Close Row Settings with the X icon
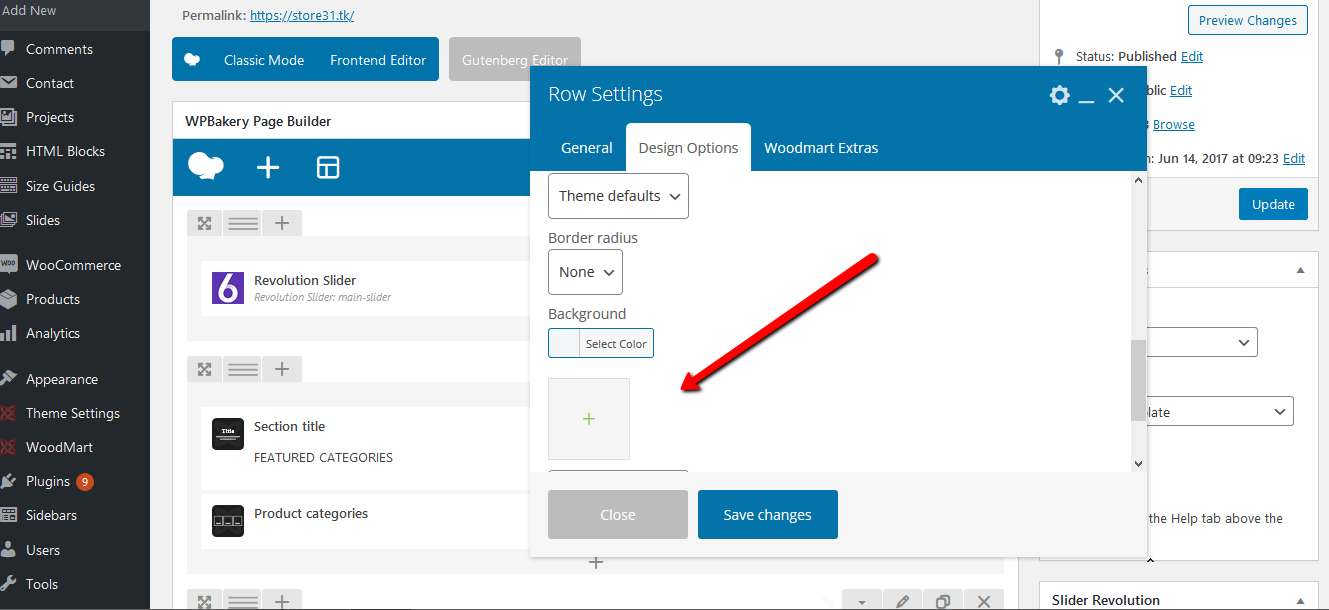 tap(1116, 95)
